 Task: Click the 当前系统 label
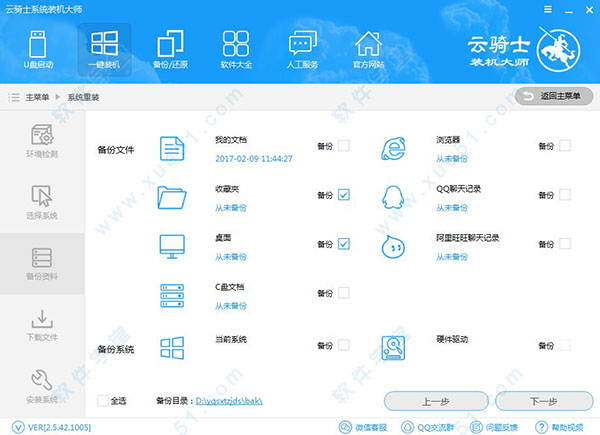(231, 339)
